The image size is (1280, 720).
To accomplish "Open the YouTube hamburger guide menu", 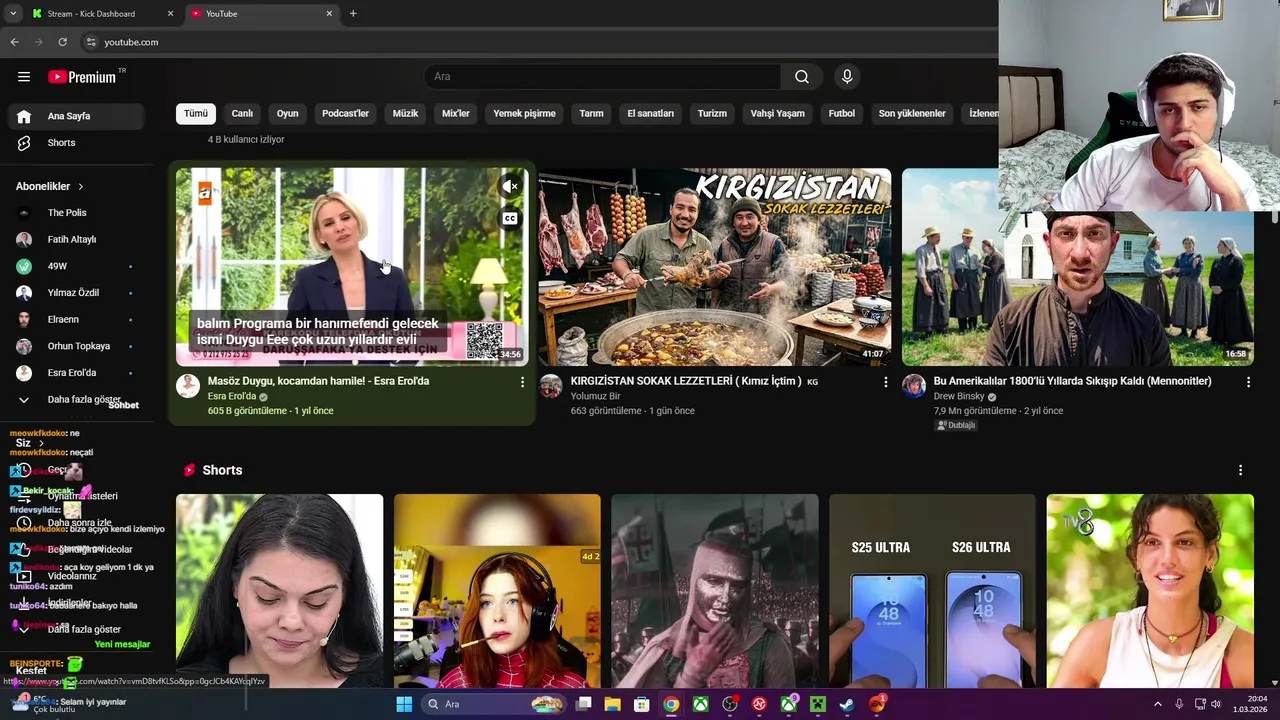I will [x=24, y=77].
